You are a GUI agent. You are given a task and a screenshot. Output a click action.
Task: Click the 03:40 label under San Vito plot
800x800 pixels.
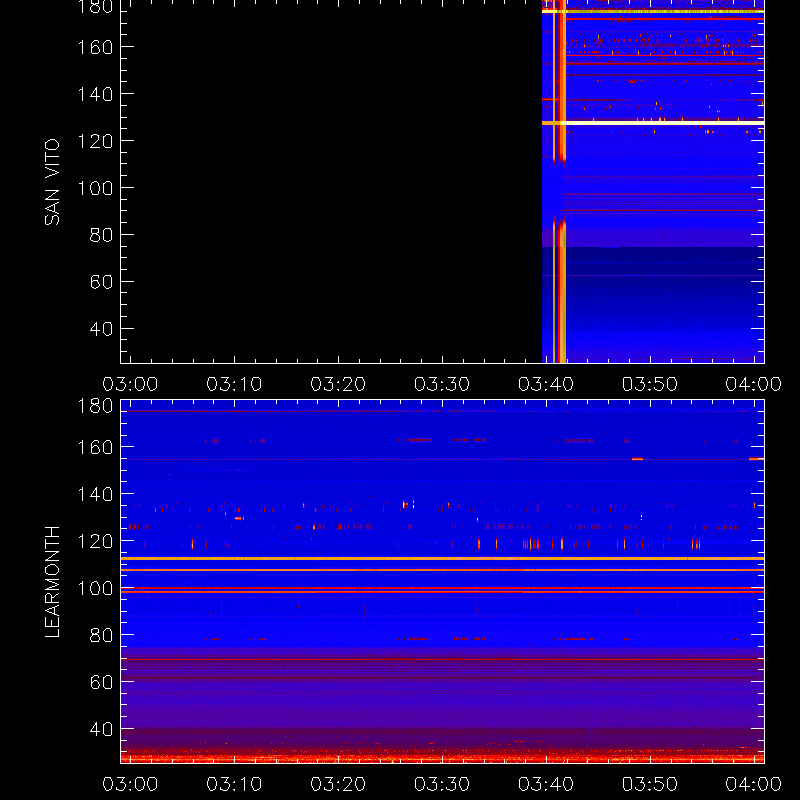point(546,384)
